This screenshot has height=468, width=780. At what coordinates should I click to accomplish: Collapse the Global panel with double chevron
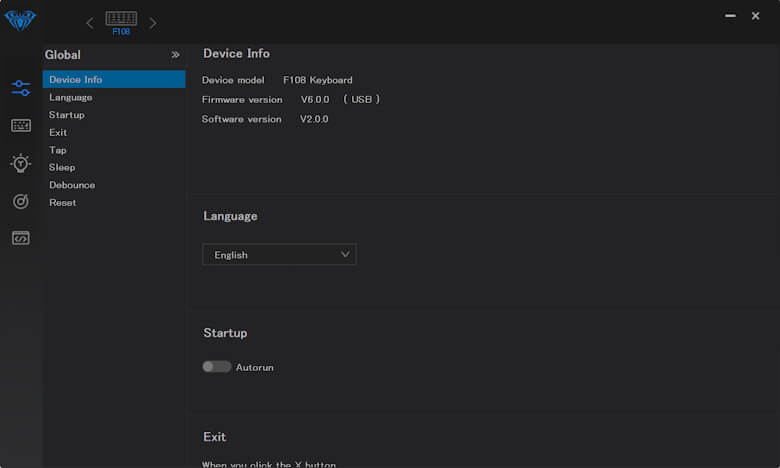pyautogui.click(x=175, y=55)
